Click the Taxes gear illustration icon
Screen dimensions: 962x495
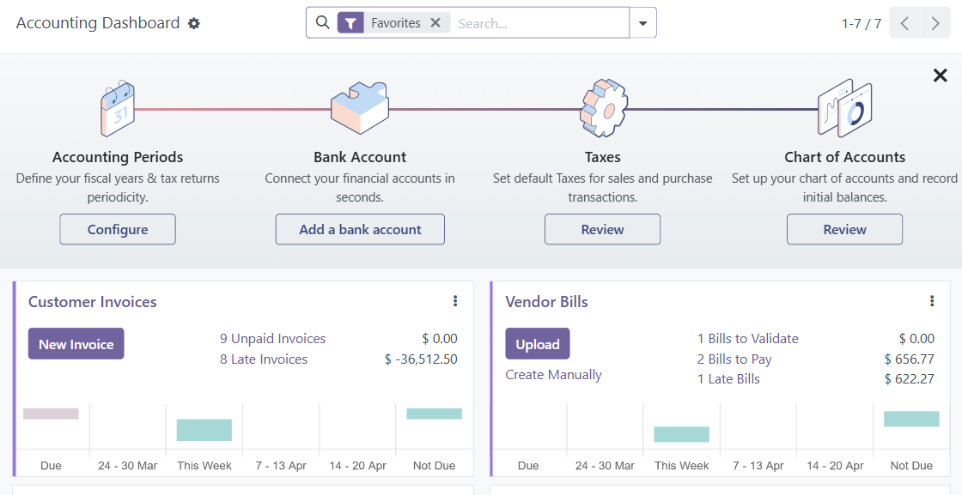(602, 108)
